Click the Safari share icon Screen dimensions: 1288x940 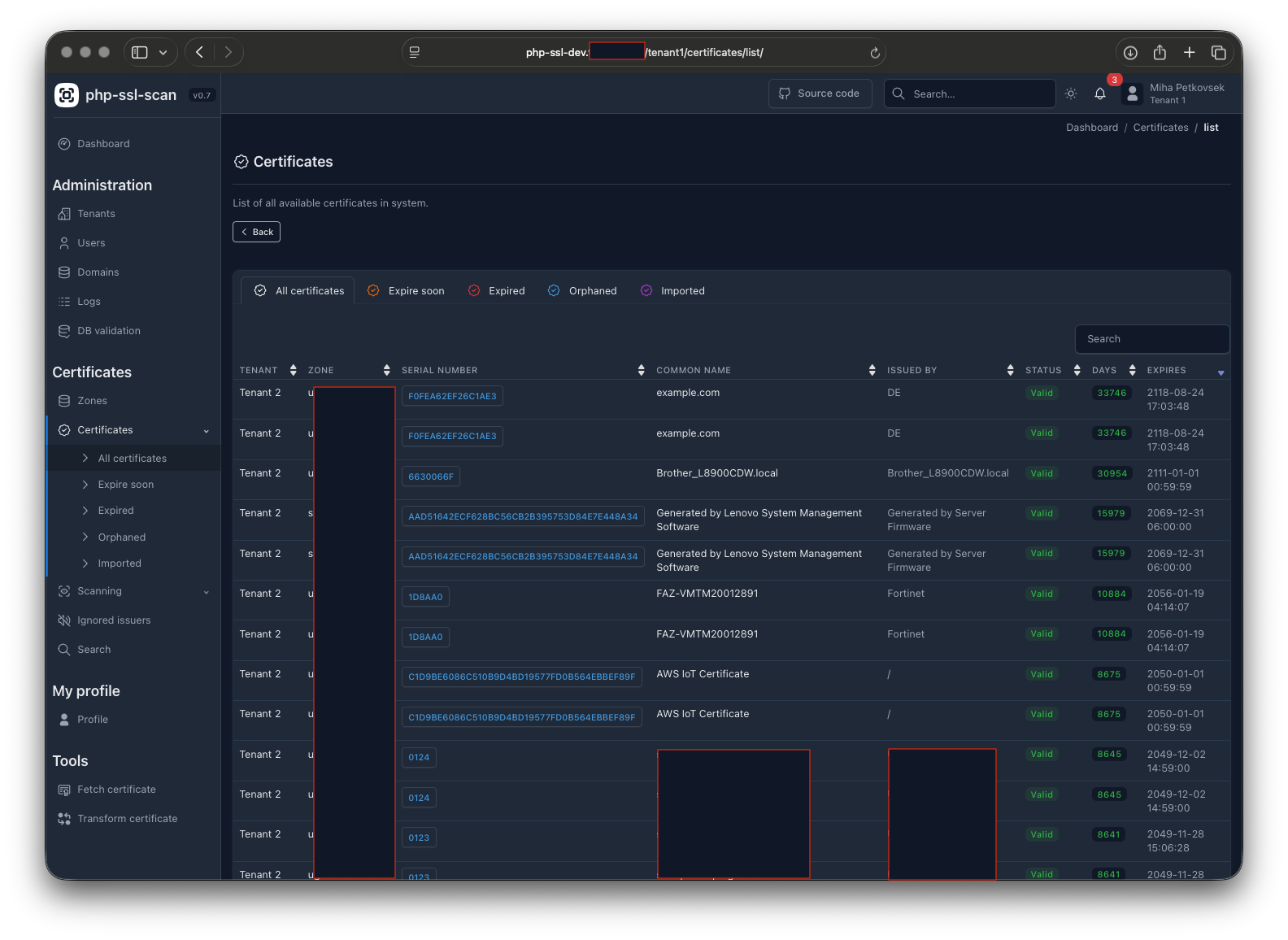coord(1160,53)
